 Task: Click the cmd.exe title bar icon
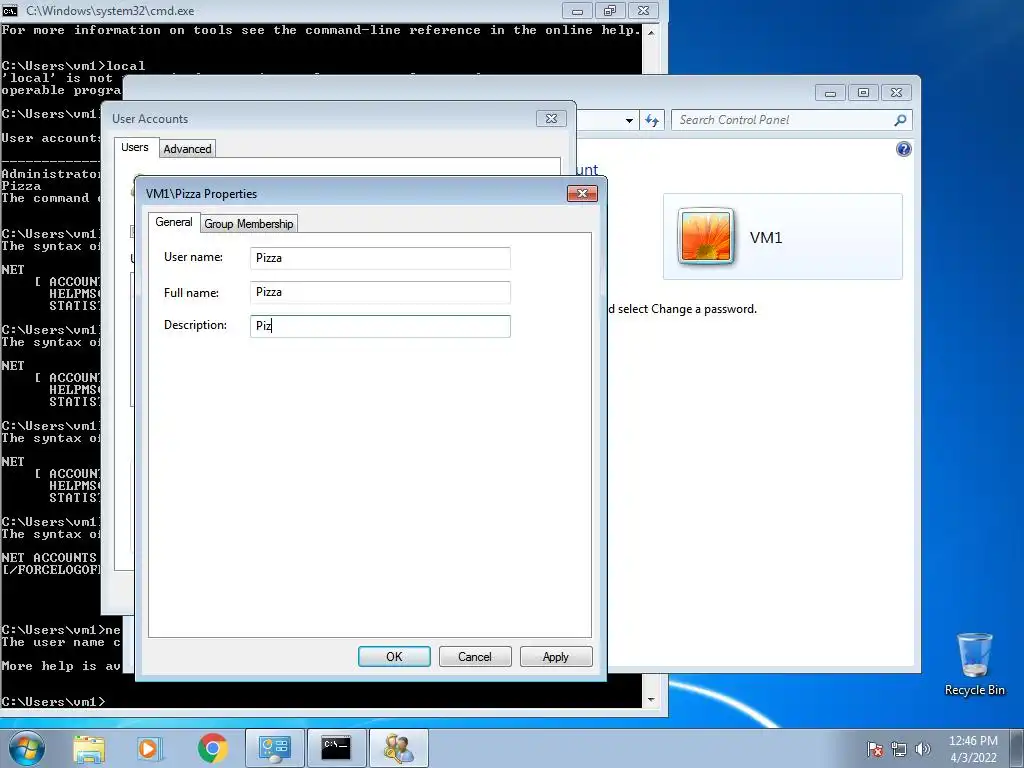coord(10,10)
